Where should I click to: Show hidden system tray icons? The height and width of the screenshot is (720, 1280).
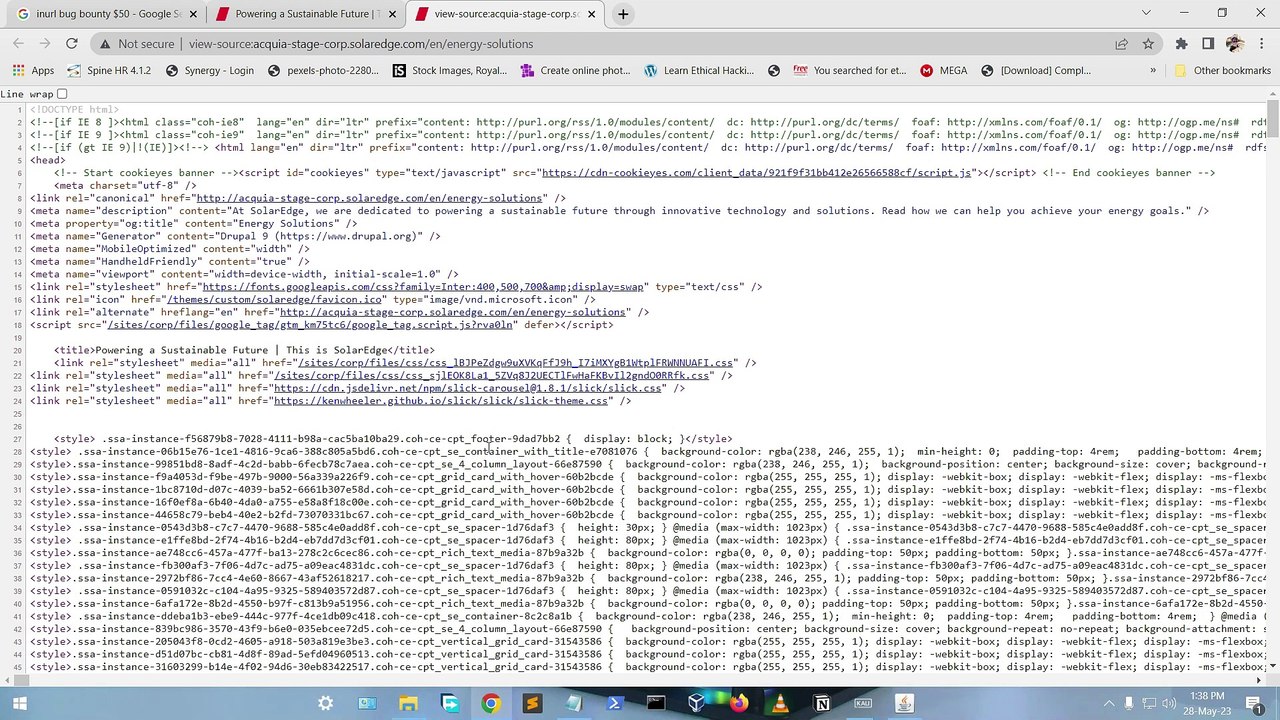point(1109,703)
